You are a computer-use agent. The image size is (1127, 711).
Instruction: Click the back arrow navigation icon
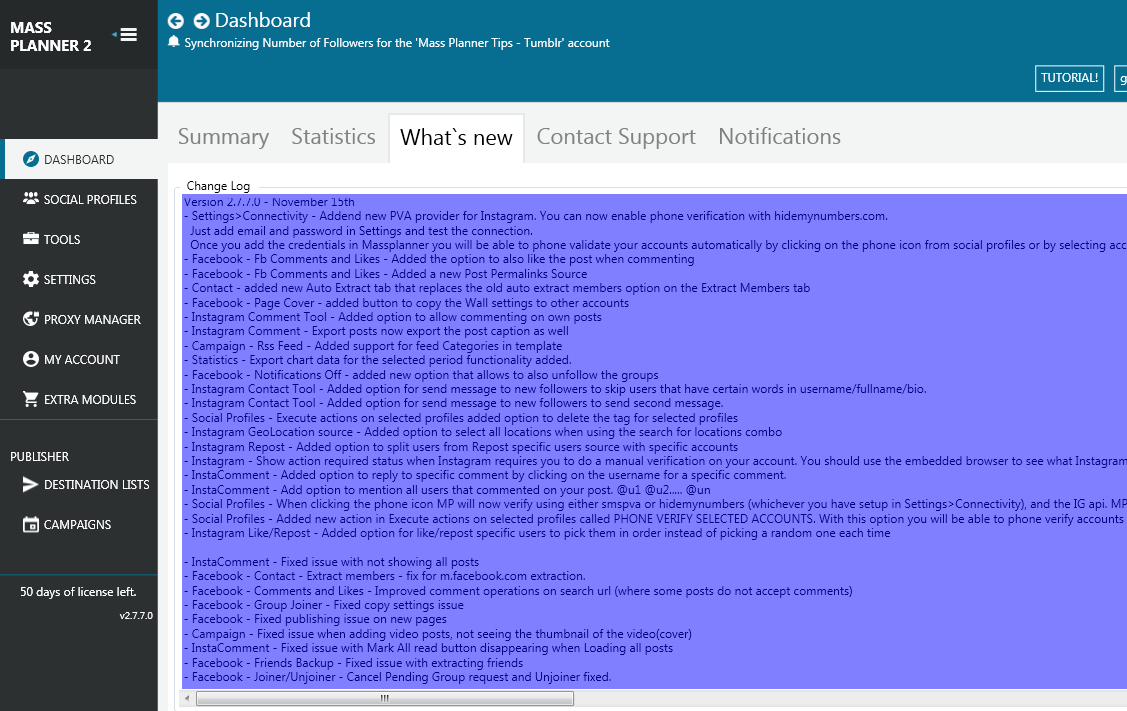coord(176,21)
